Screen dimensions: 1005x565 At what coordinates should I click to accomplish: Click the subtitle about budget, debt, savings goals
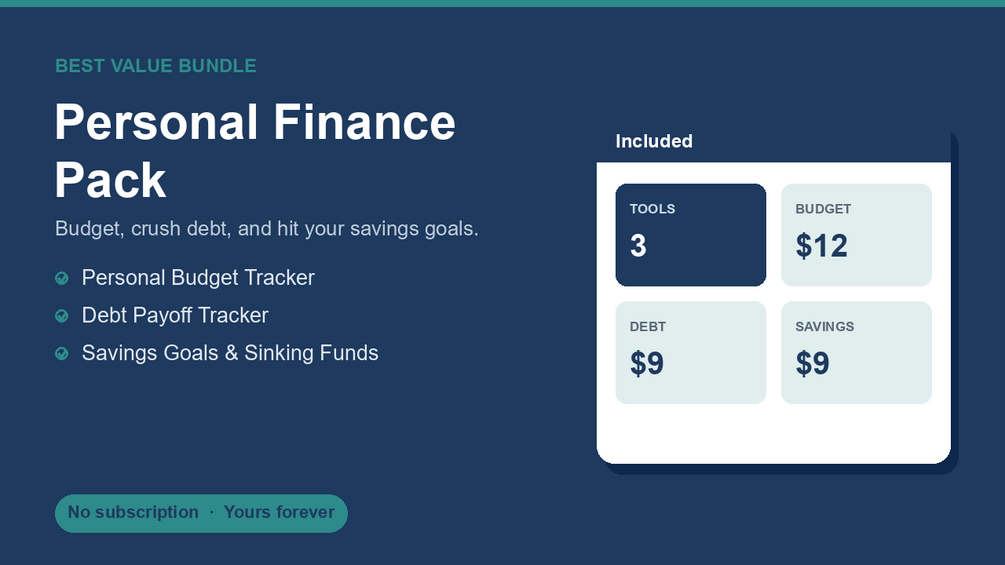pos(267,229)
